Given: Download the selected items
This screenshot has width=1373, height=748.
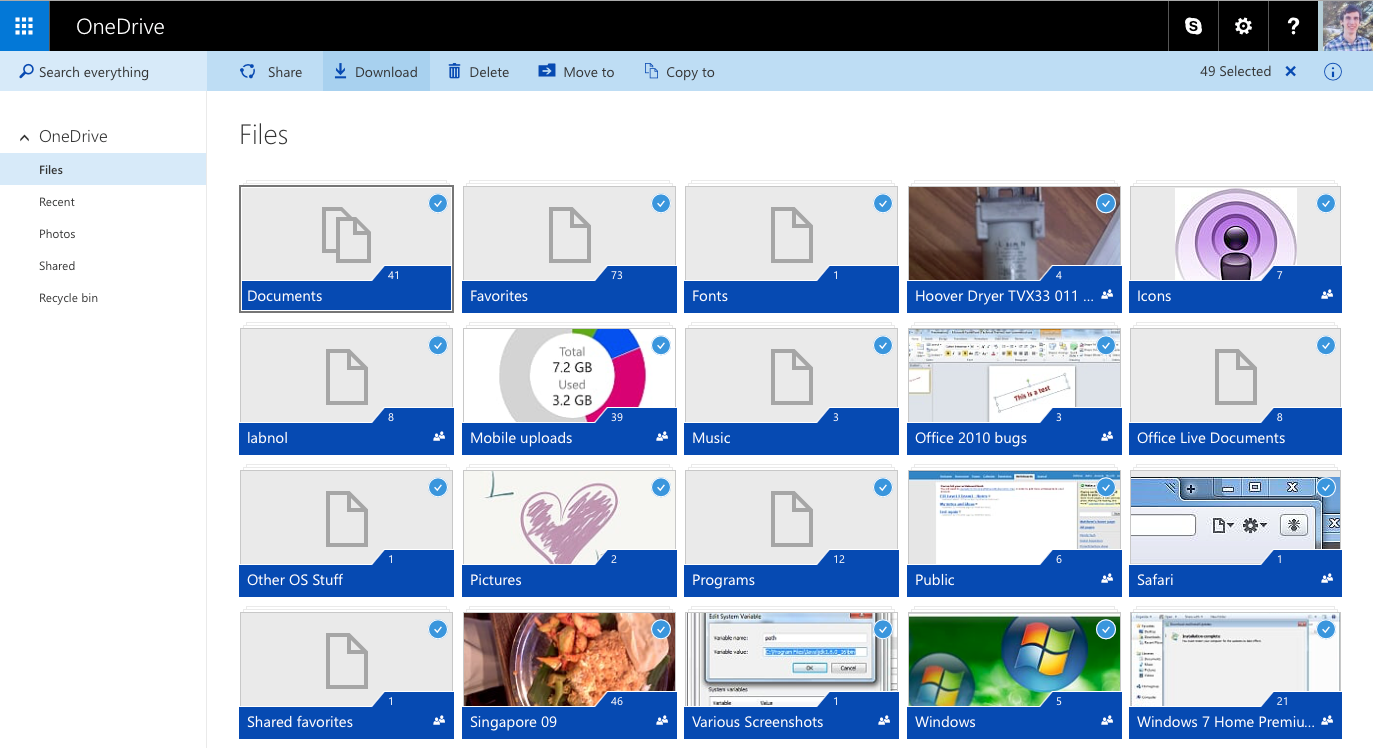Looking at the screenshot, I should 376,72.
